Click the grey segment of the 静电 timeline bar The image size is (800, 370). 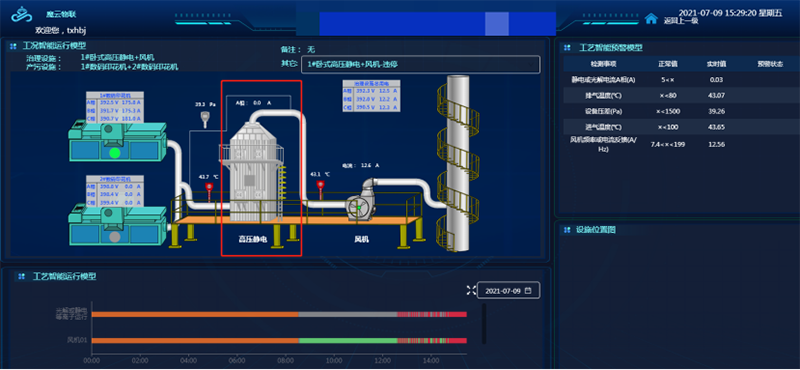(348, 314)
